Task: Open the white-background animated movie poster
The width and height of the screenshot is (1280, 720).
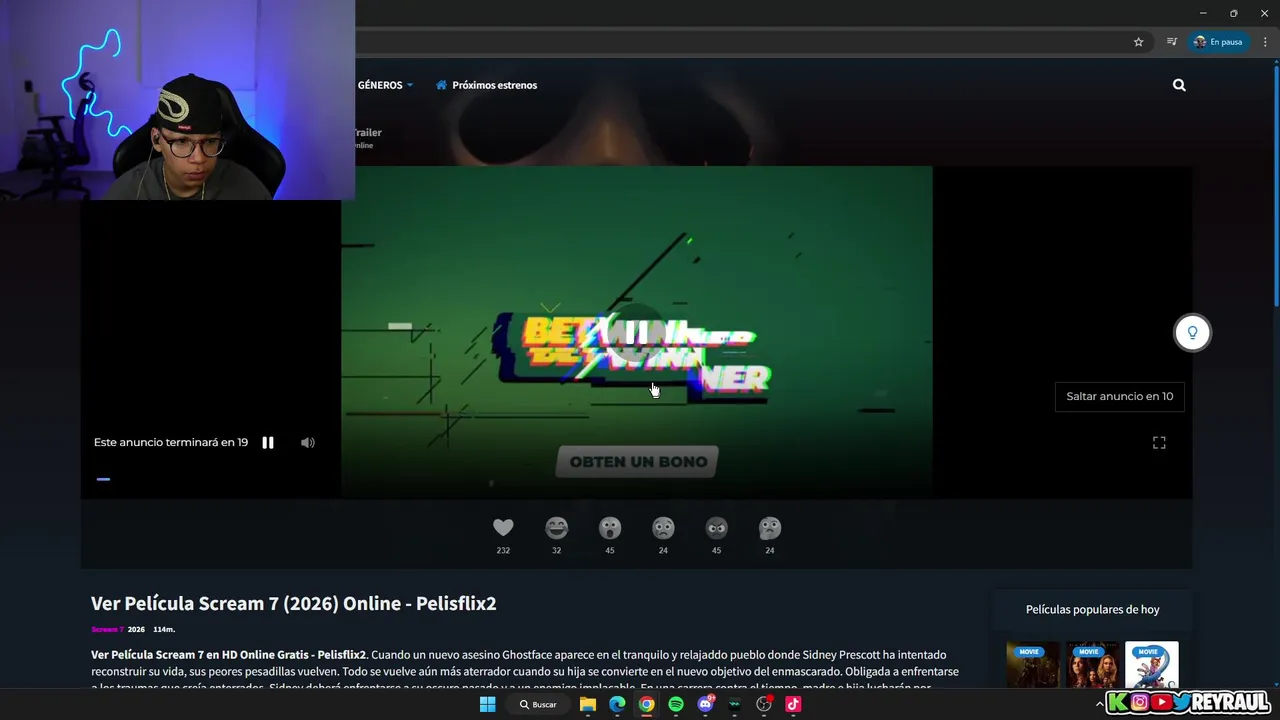Action: tap(1151, 665)
